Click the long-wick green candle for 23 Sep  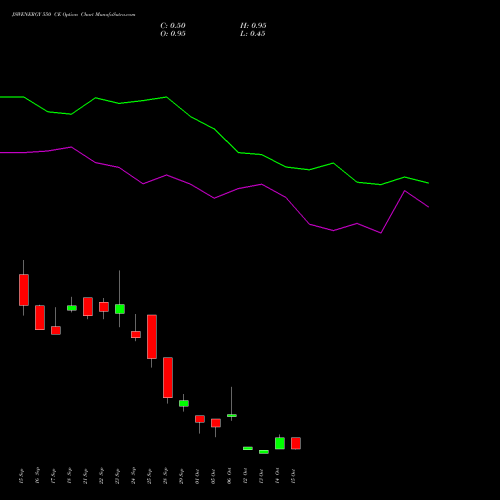(120, 309)
